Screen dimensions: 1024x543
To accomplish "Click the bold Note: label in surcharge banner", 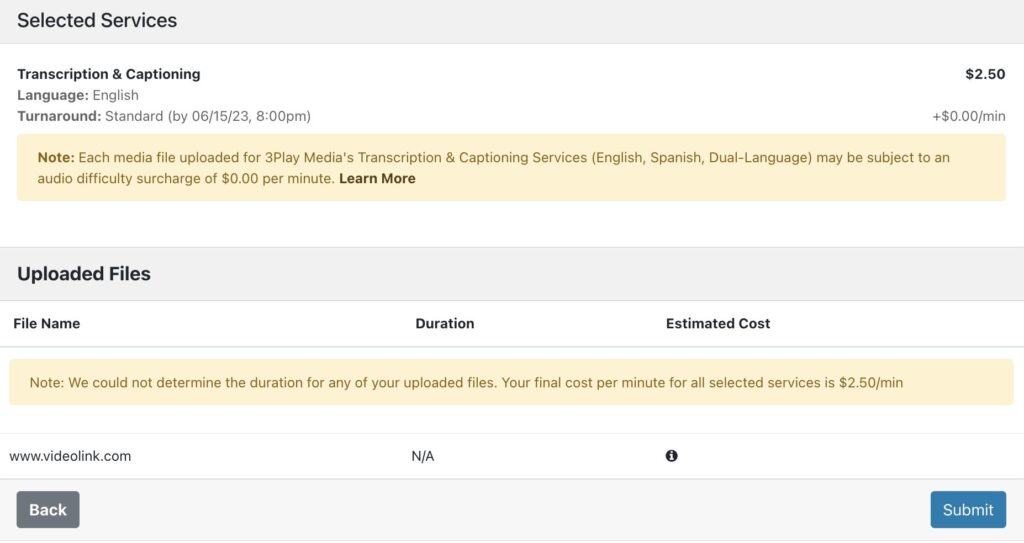I will tap(56, 158).
